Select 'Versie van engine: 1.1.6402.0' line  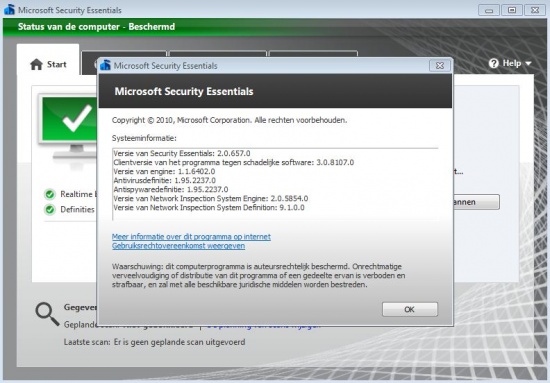tap(164, 172)
